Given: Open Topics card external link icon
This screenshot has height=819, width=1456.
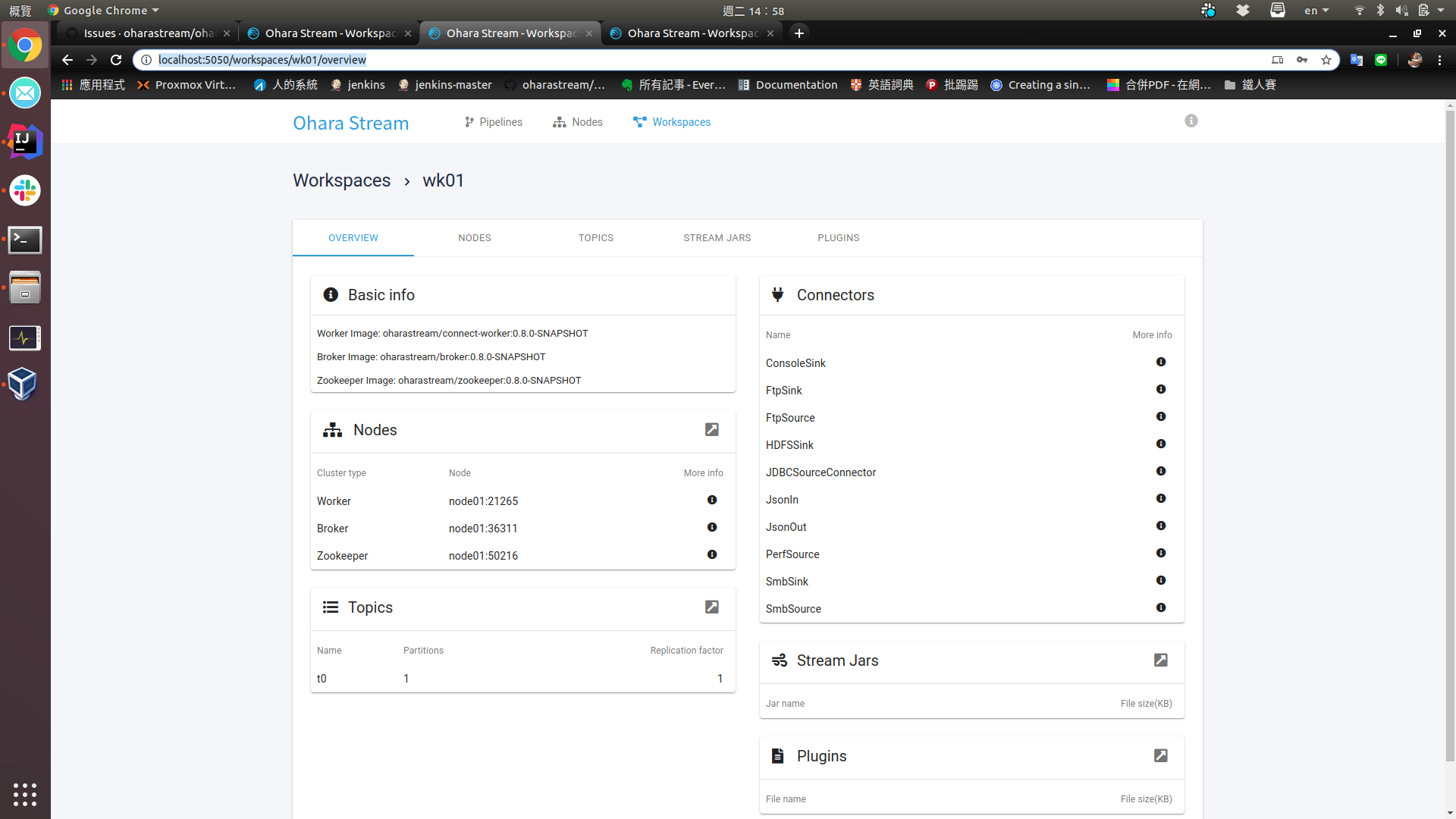Looking at the screenshot, I should click(711, 607).
